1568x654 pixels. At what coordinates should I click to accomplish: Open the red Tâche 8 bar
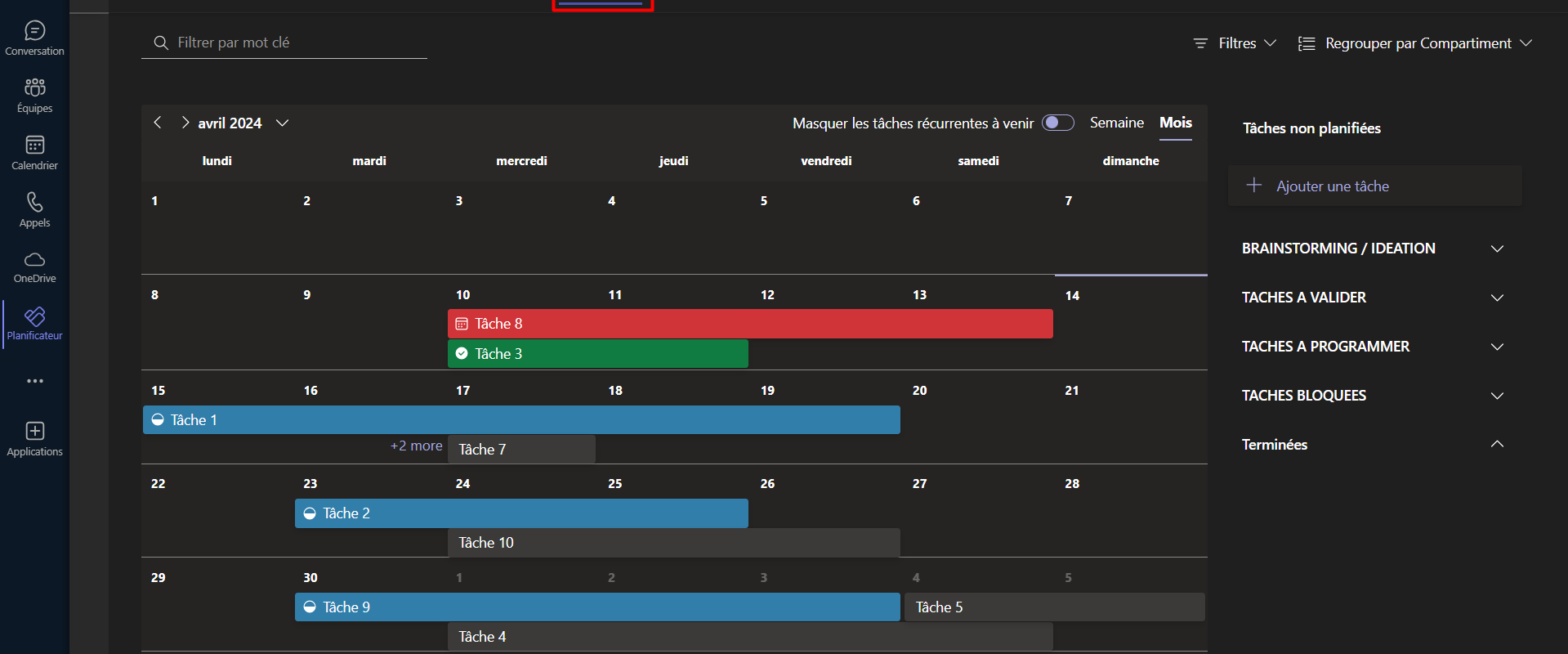(x=750, y=324)
